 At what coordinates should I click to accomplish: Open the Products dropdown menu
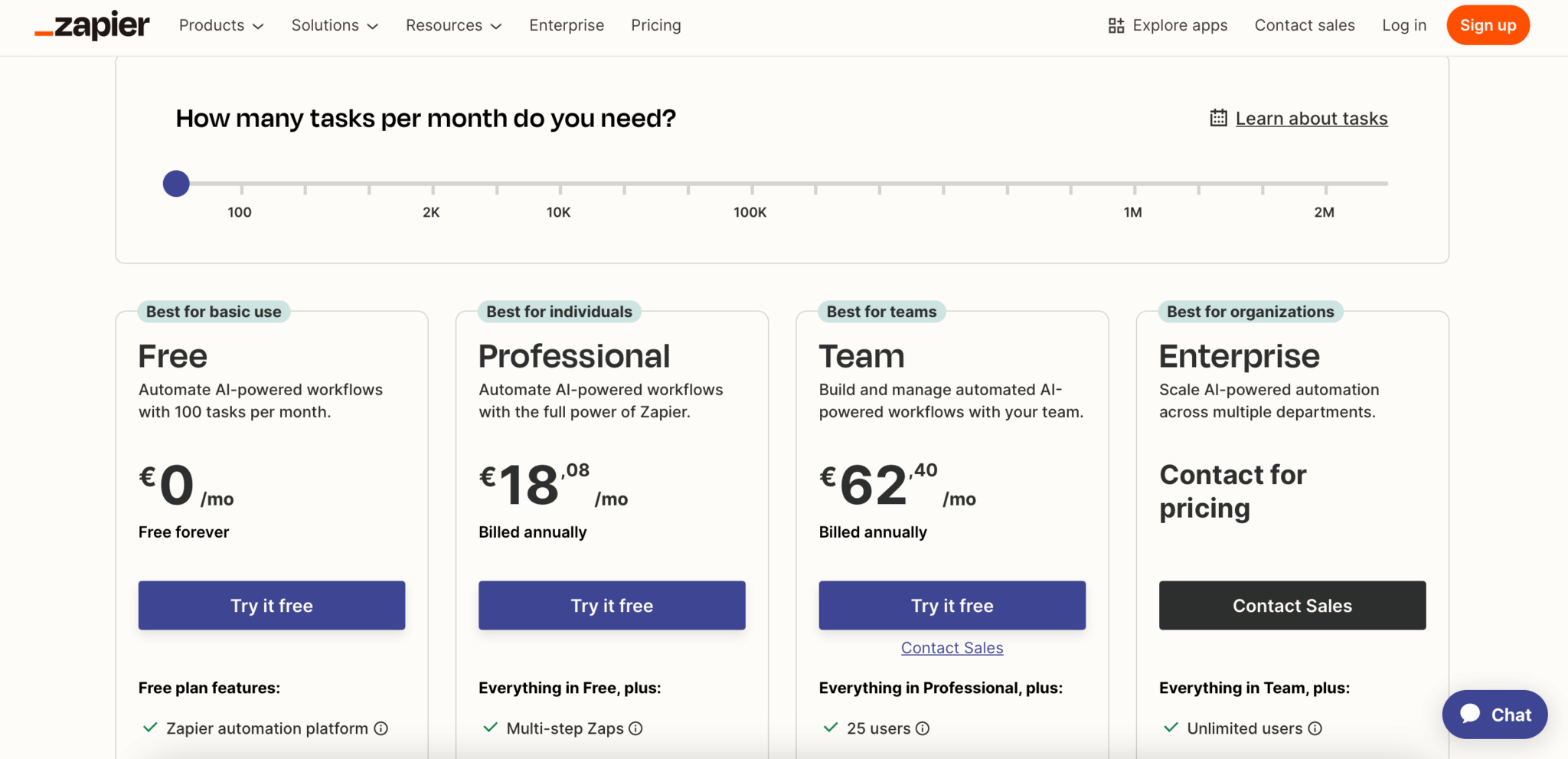pyautogui.click(x=221, y=25)
